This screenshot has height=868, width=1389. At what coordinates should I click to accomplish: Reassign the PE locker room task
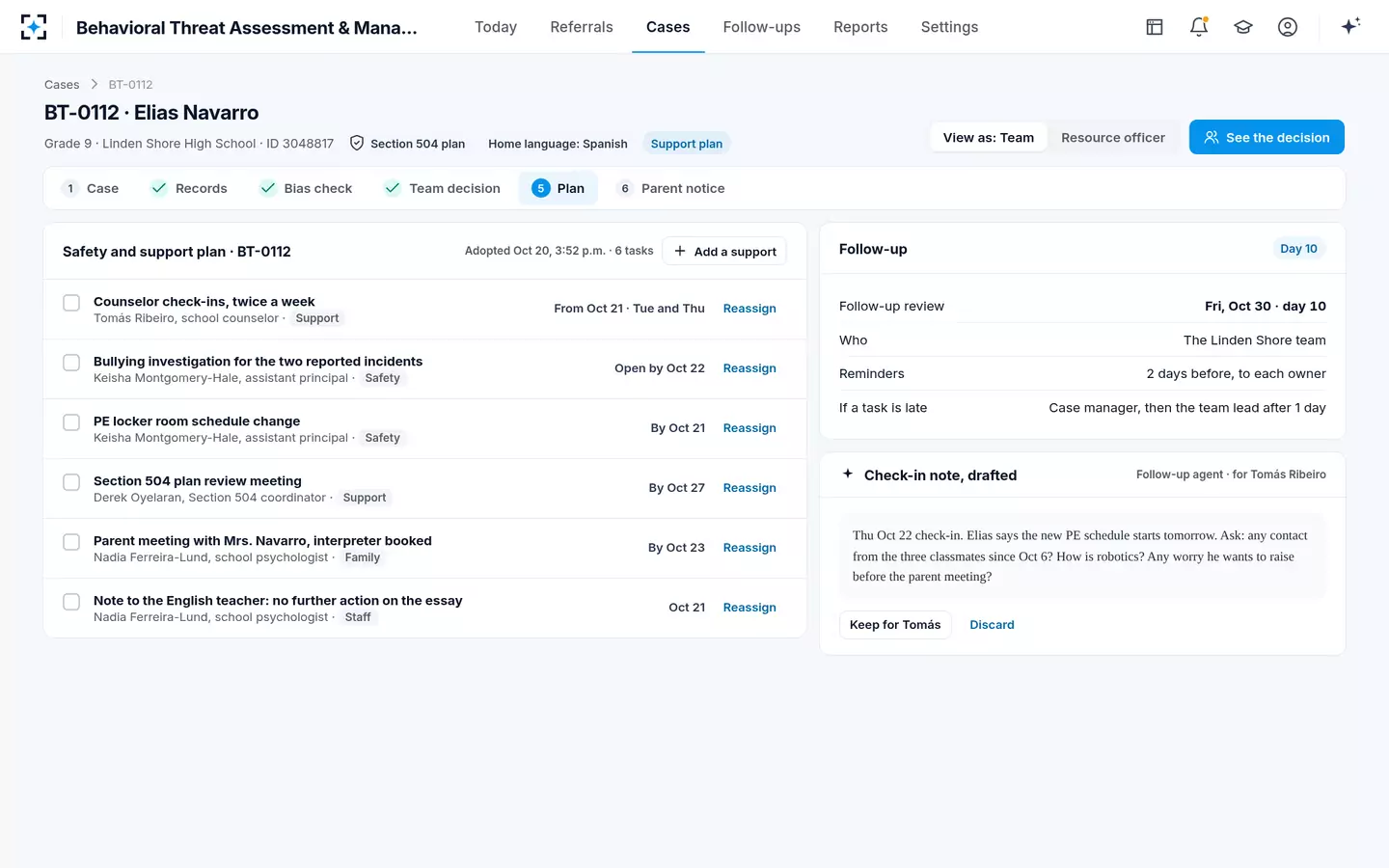click(749, 428)
